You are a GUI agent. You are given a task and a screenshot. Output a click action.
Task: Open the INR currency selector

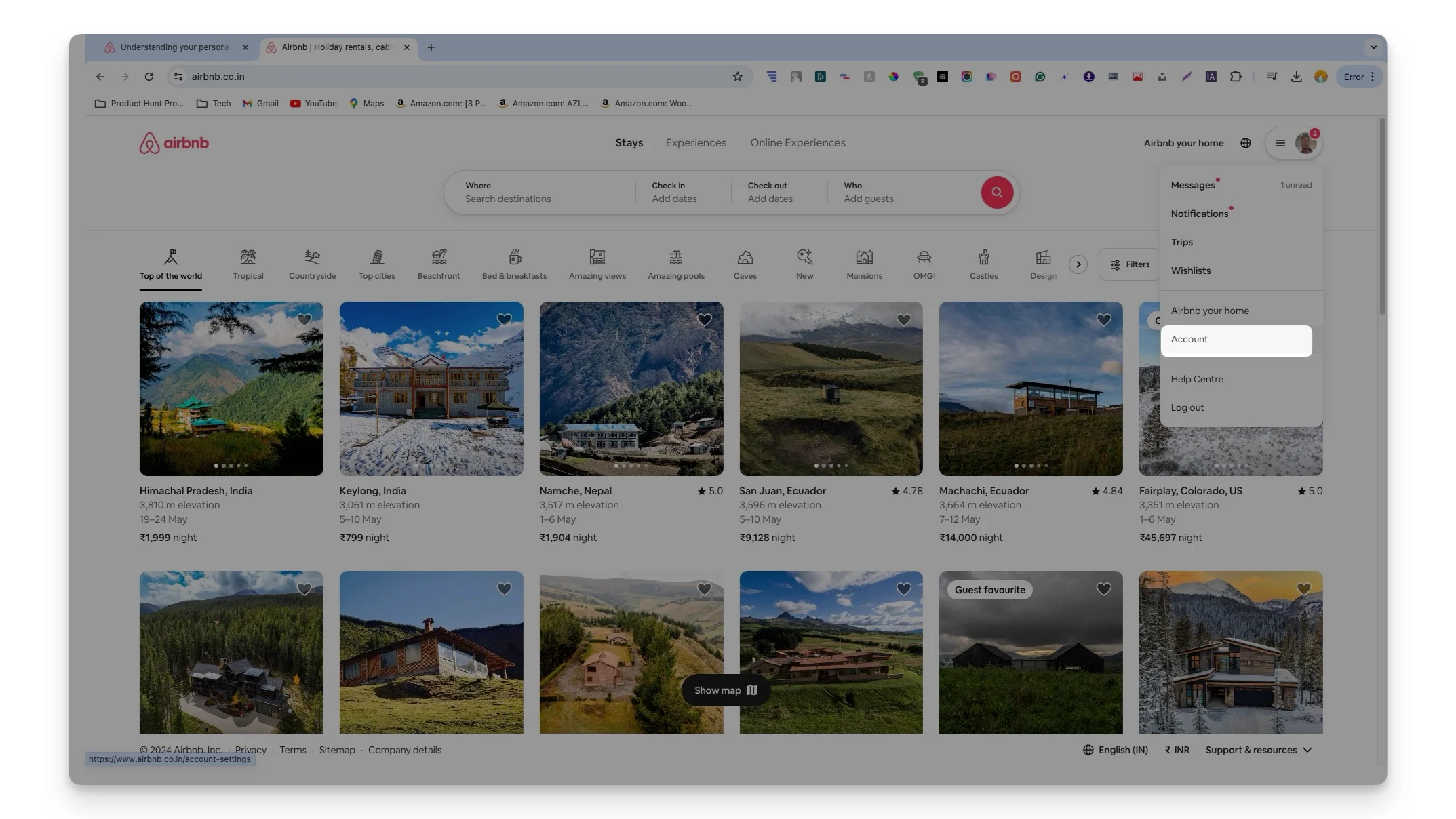pyautogui.click(x=1177, y=750)
